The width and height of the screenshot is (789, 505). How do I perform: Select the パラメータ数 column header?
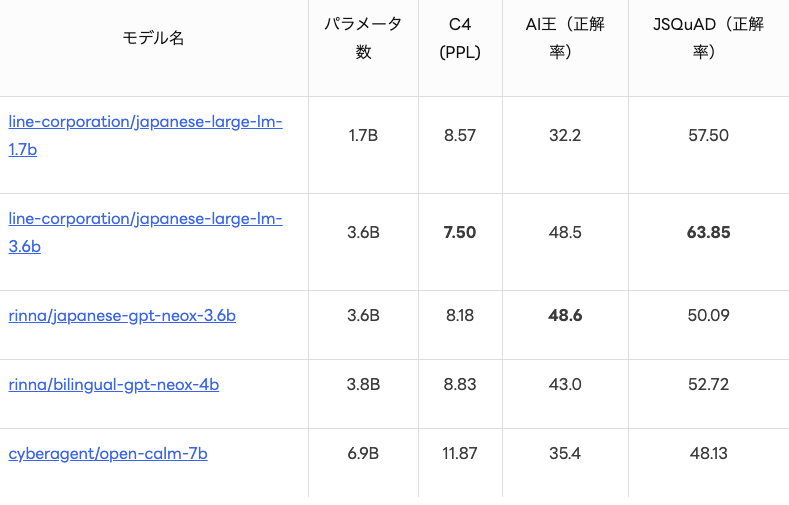pyautogui.click(x=363, y=38)
